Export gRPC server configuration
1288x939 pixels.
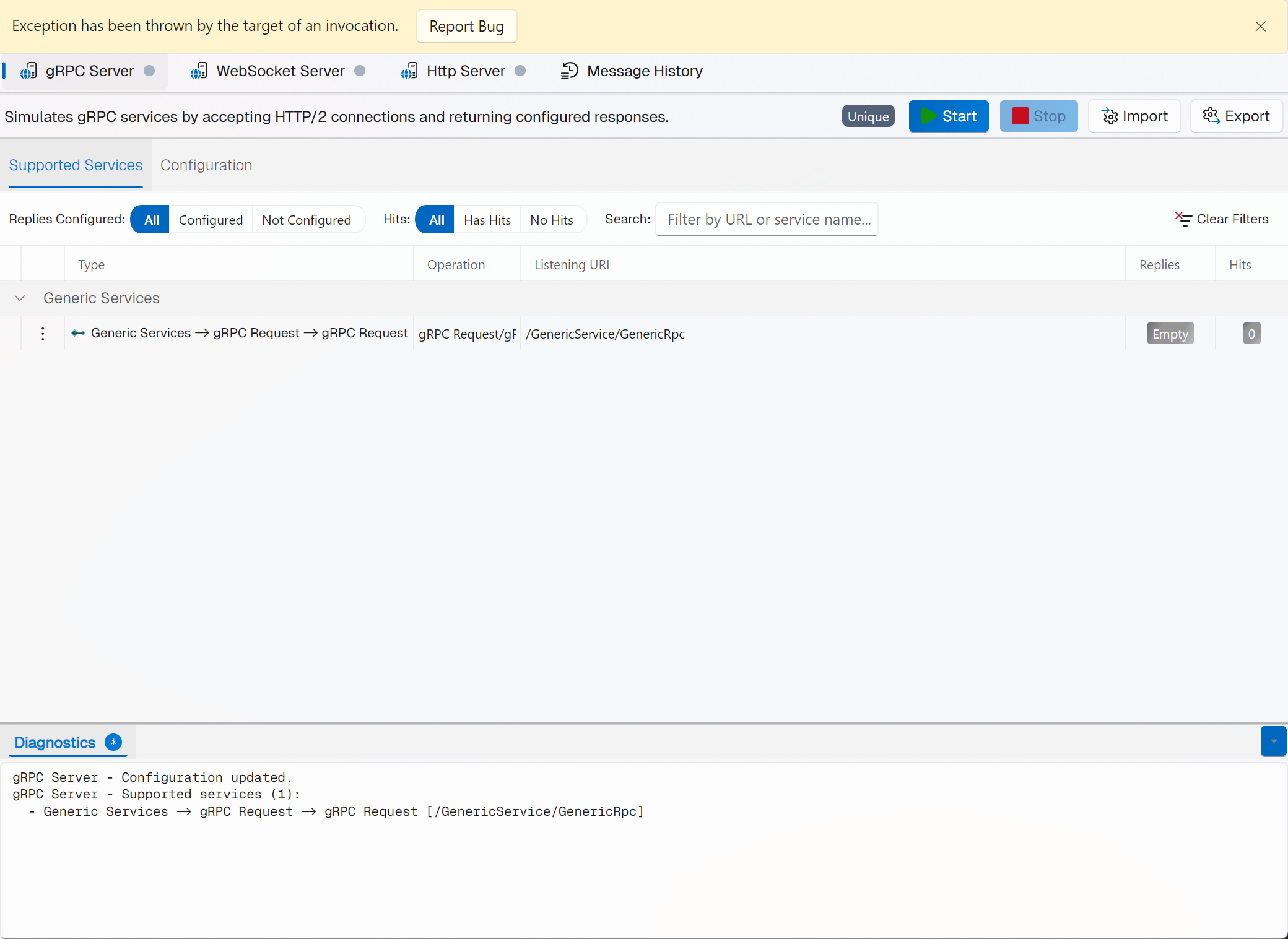[1236, 116]
